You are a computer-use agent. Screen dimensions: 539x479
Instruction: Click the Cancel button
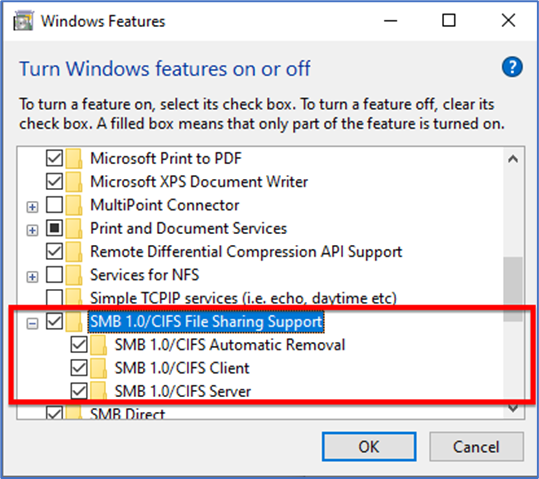pyautogui.click(x=476, y=447)
